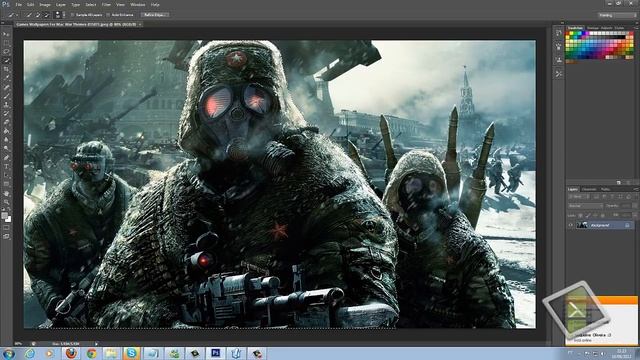640x360 pixels.
Task: Toggle Lock image pixels
Action: pos(588,215)
